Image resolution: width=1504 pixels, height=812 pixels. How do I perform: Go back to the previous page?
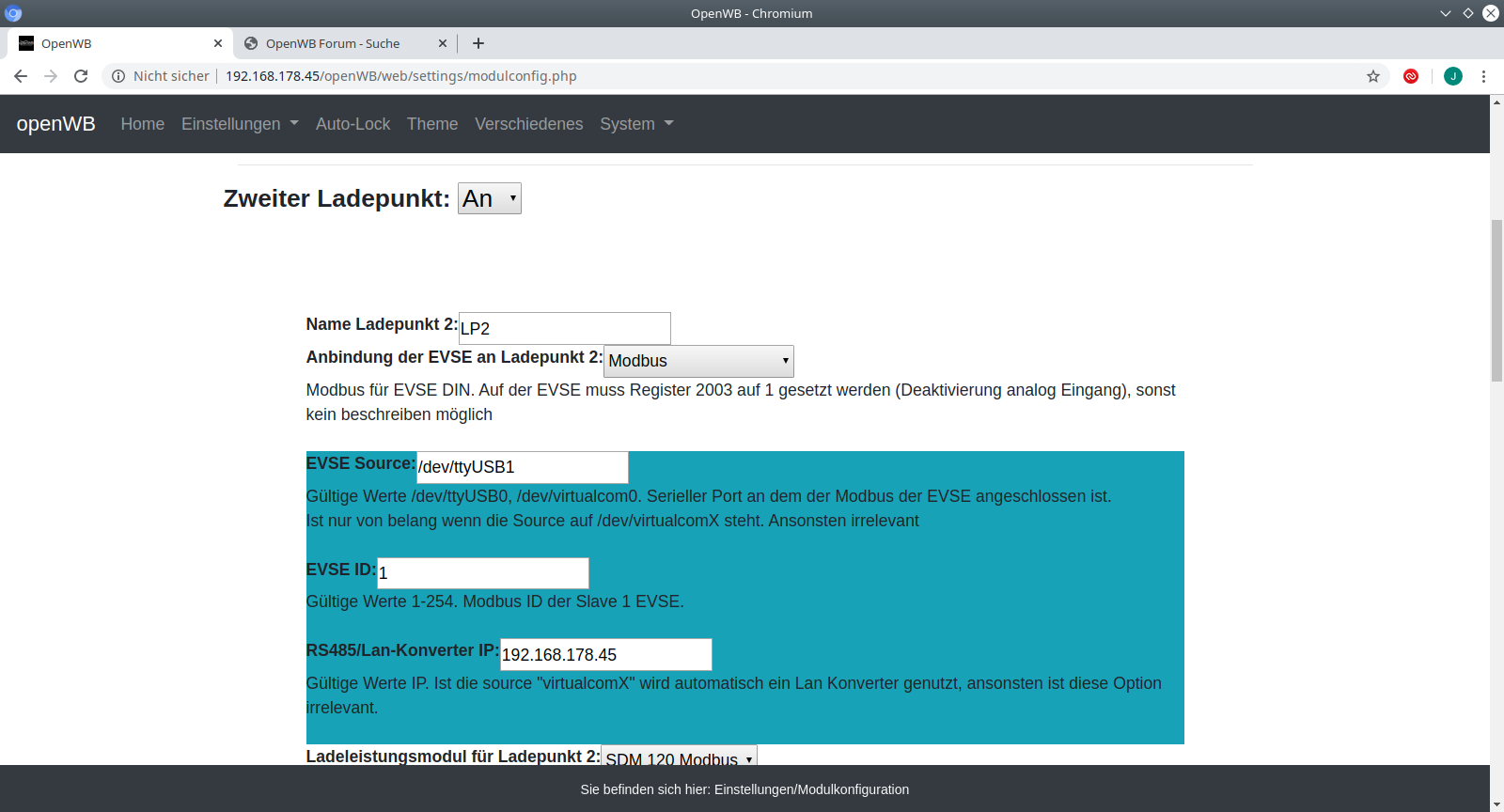click(x=21, y=76)
